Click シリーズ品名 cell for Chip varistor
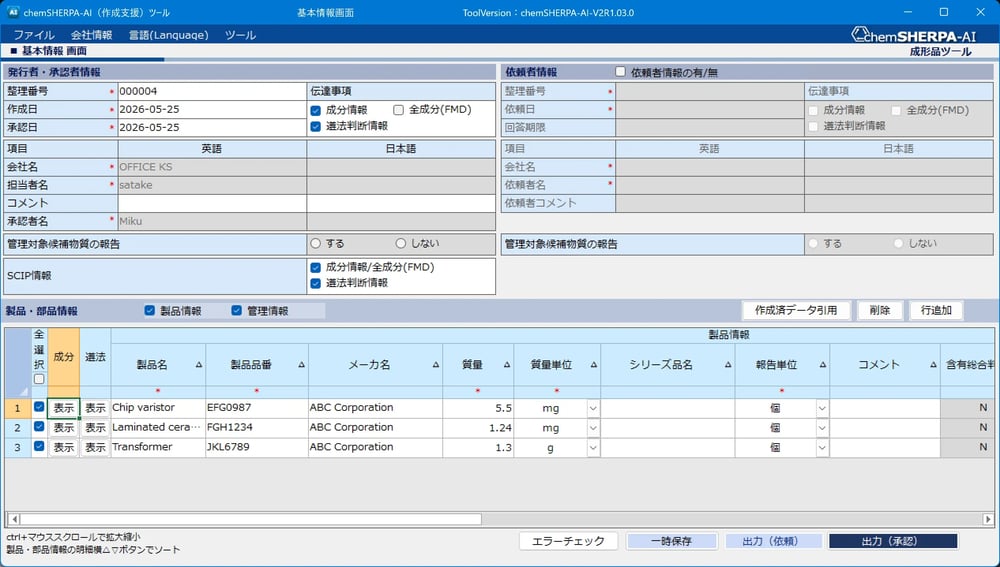1000x567 pixels. pos(668,408)
